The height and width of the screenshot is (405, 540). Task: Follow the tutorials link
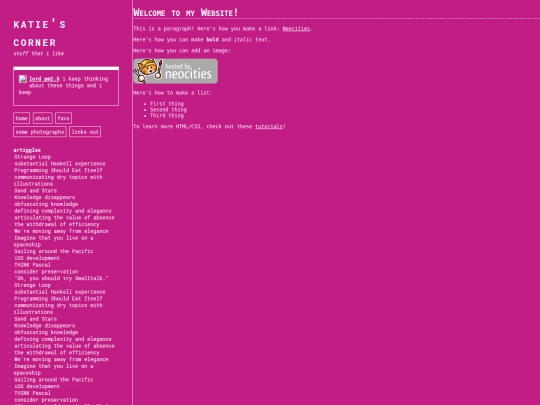click(269, 126)
